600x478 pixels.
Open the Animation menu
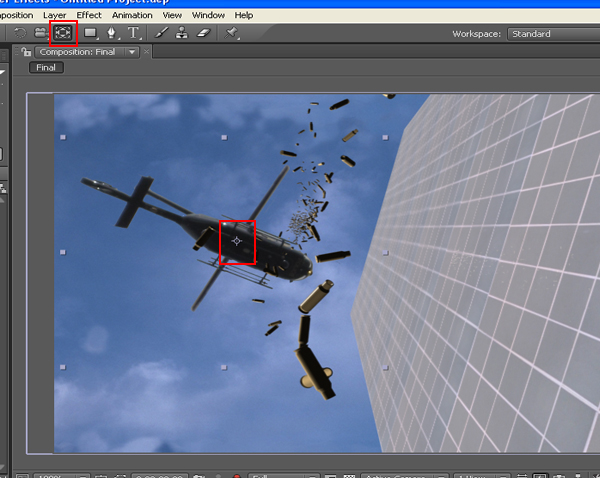(132, 15)
